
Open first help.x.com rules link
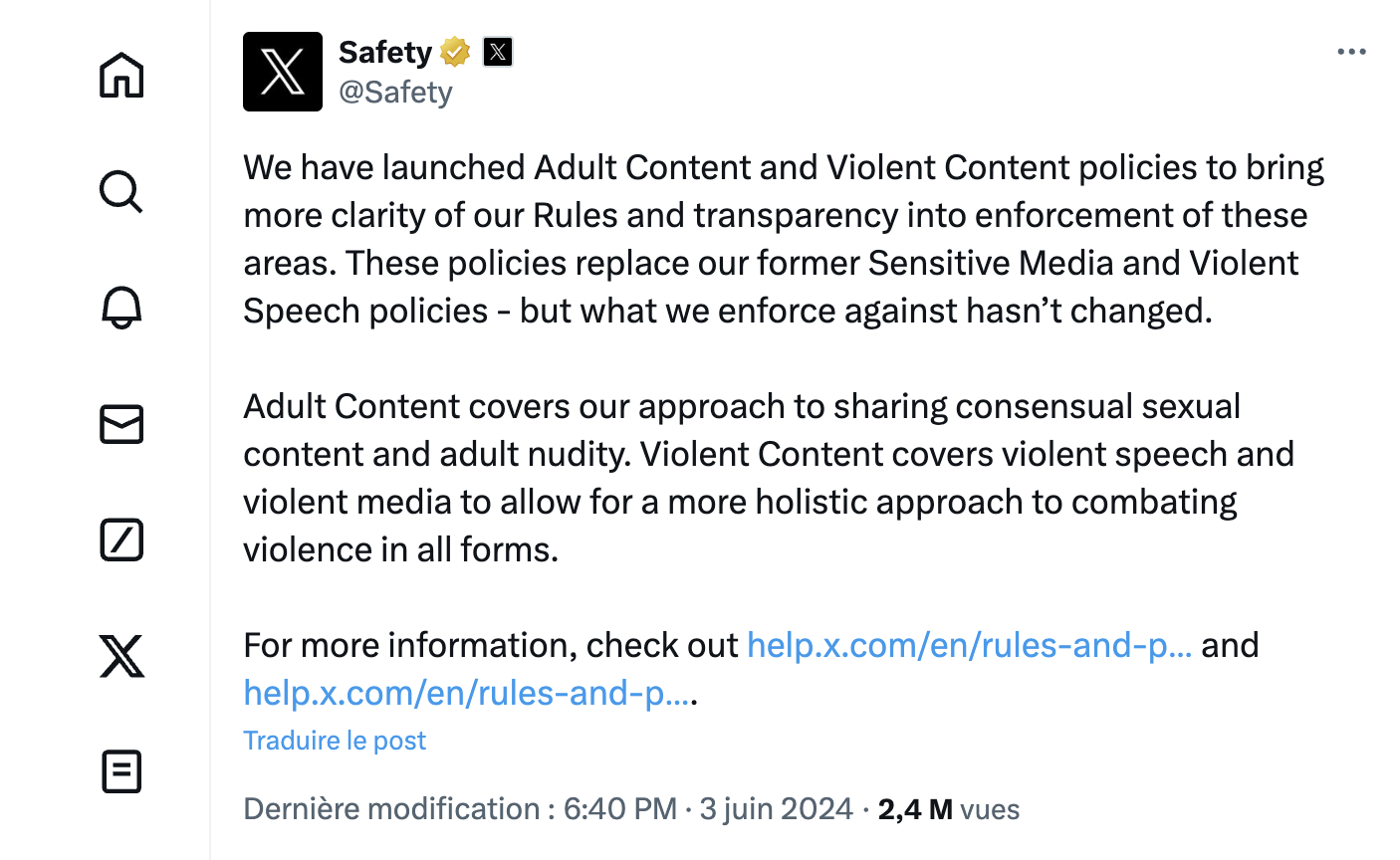point(969,645)
